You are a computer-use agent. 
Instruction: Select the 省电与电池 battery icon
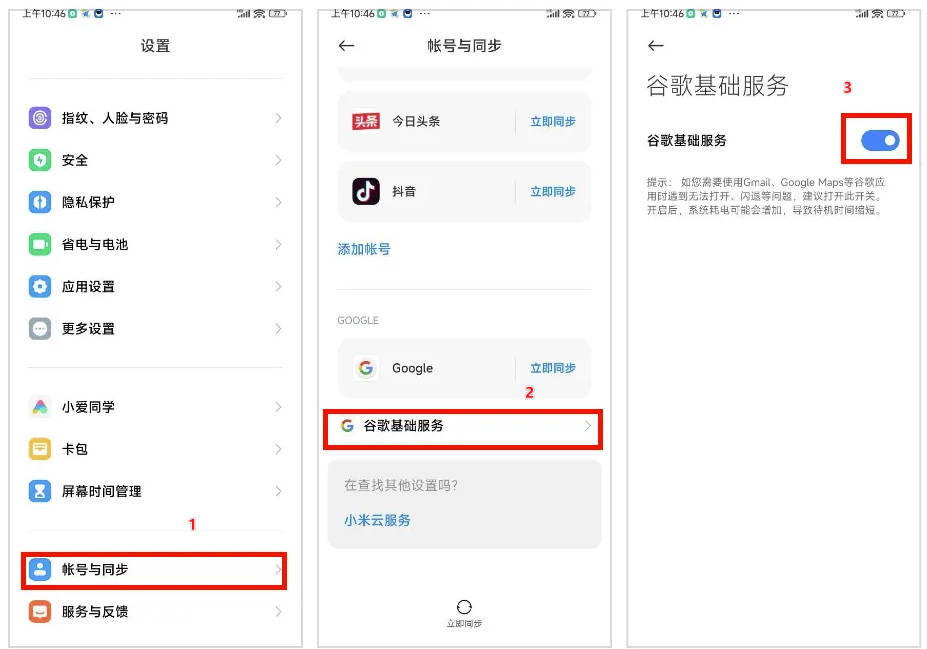click(x=40, y=244)
